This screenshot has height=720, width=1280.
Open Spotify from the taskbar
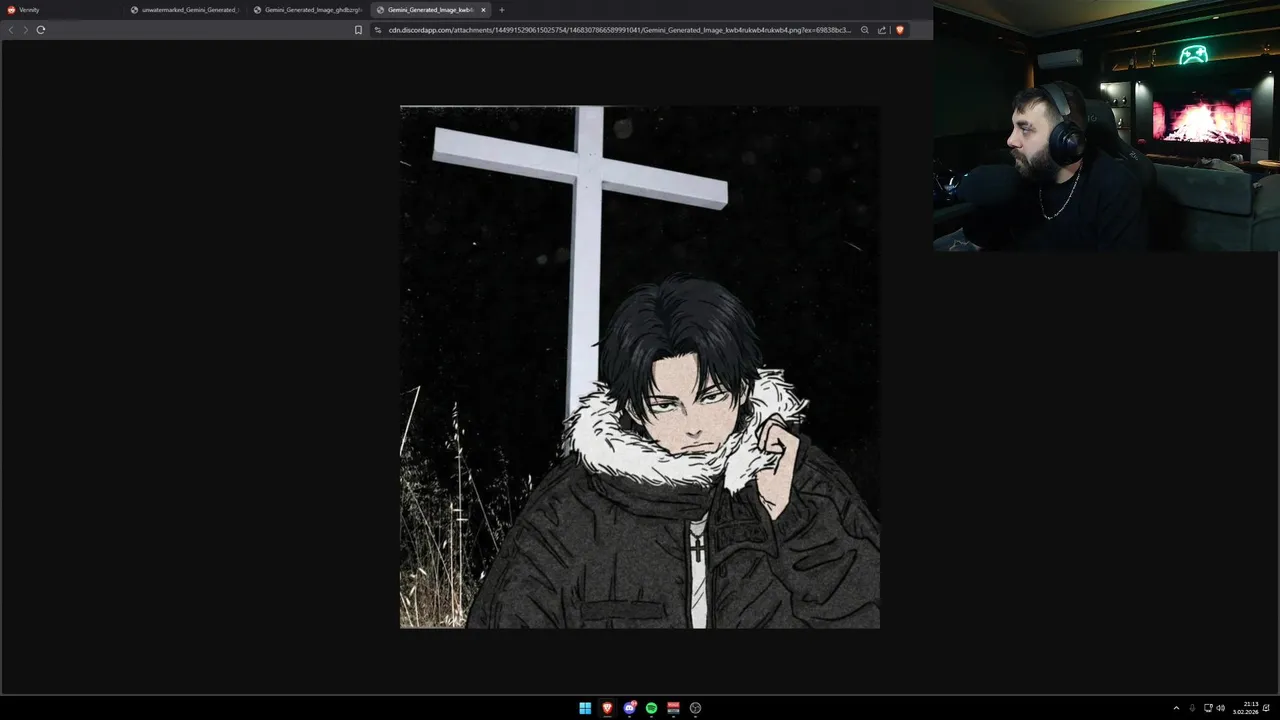pos(651,708)
